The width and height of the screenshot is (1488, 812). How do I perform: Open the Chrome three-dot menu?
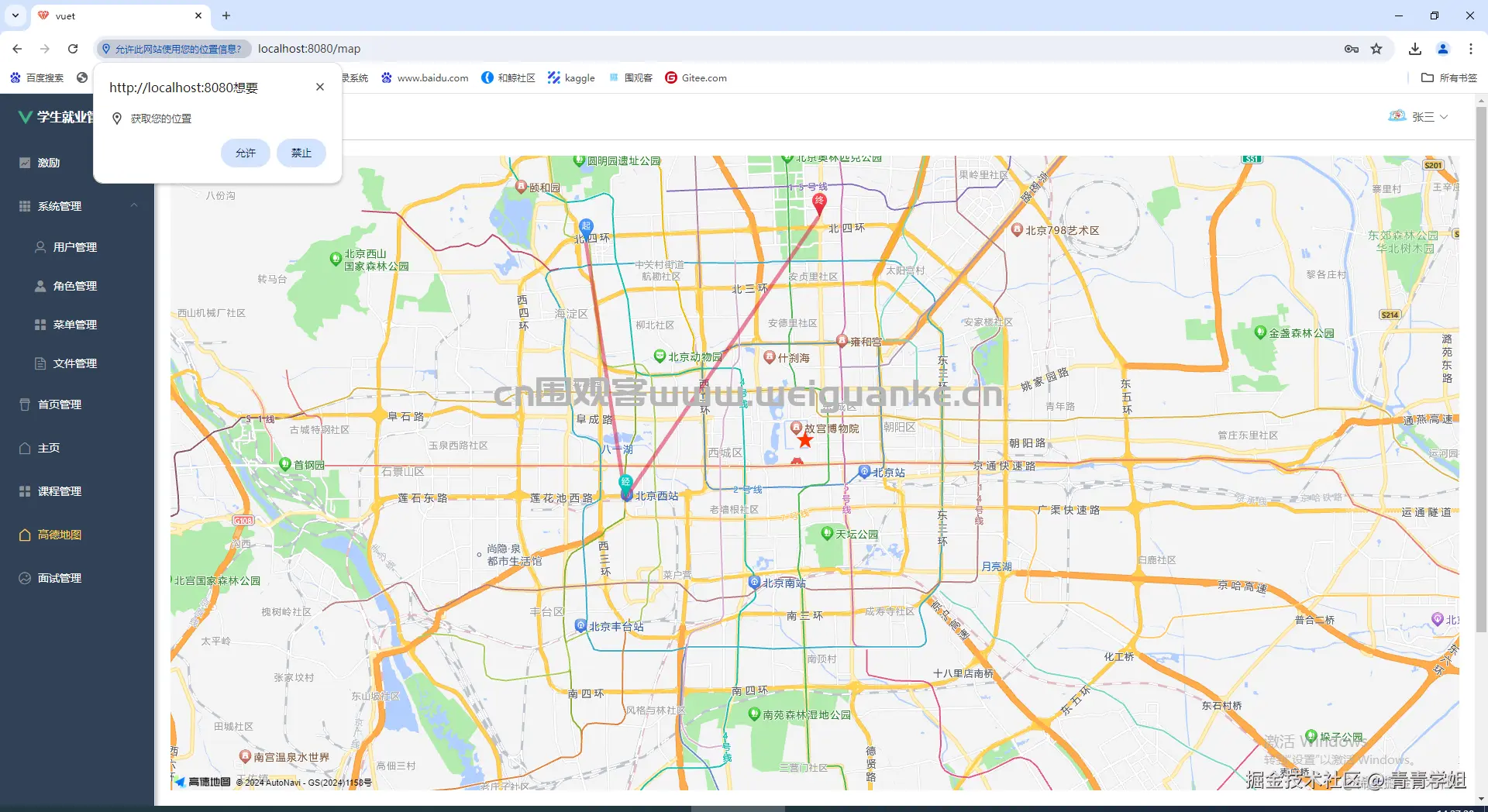pyautogui.click(x=1471, y=49)
